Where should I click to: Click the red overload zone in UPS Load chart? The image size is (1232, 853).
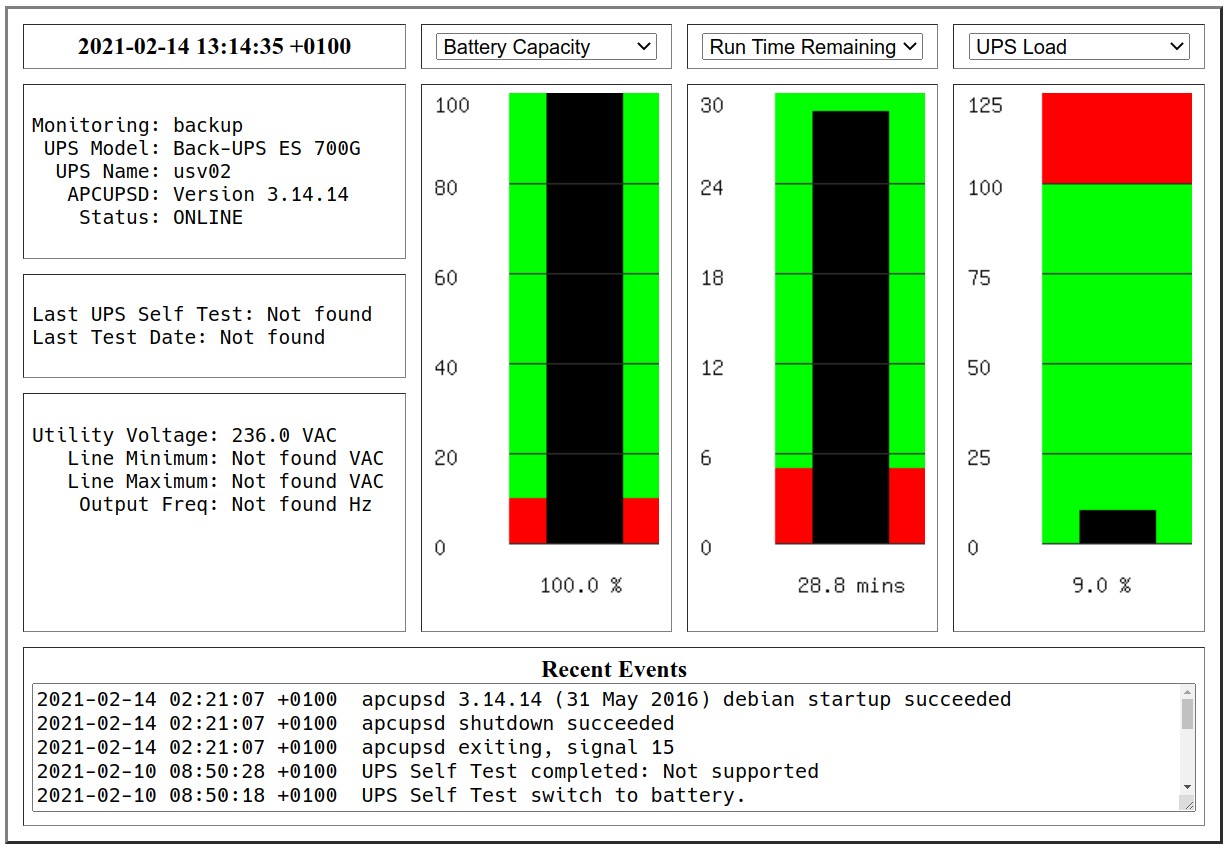click(1116, 138)
